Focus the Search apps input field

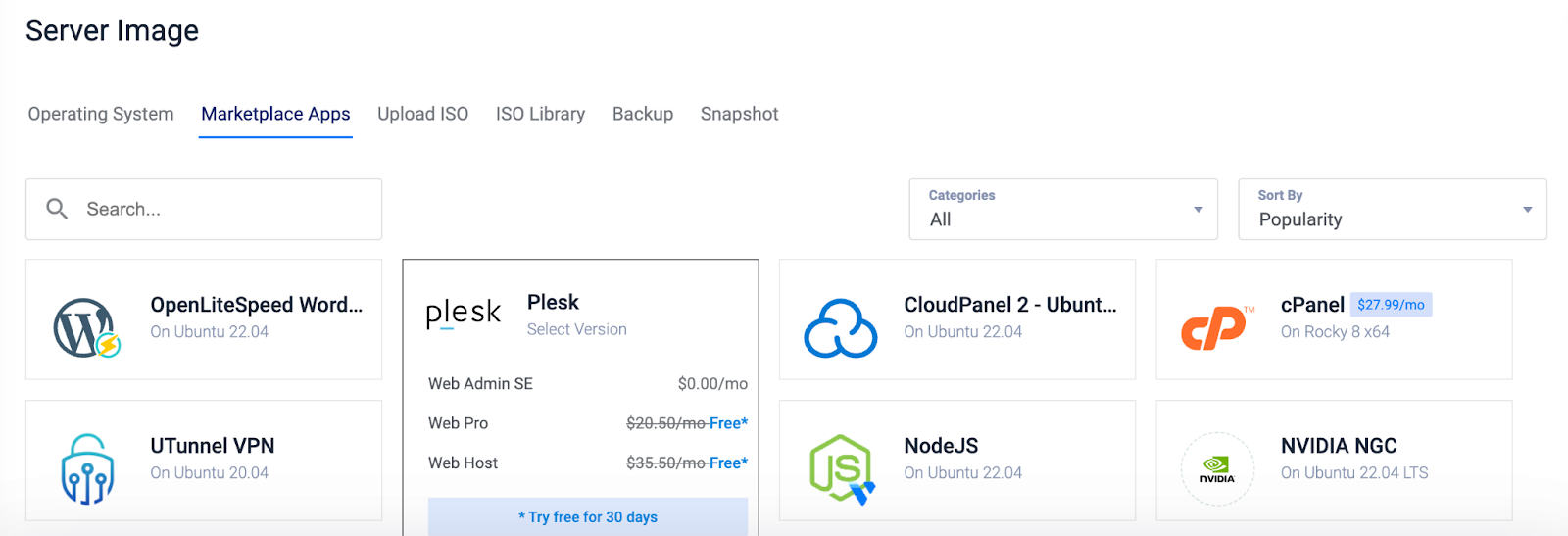coord(204,209)
